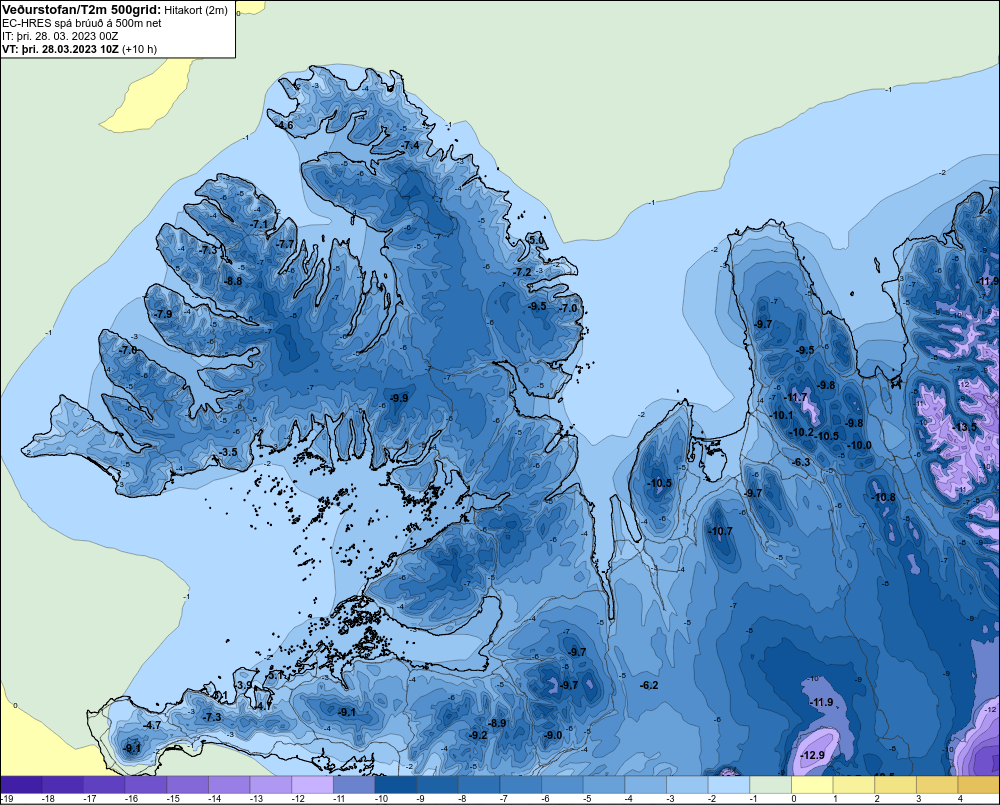Click the legend swatch between -10 and -9
The height and width of the screenshot is (805, 1000).
pyautogui.click(x=395, y=785)
